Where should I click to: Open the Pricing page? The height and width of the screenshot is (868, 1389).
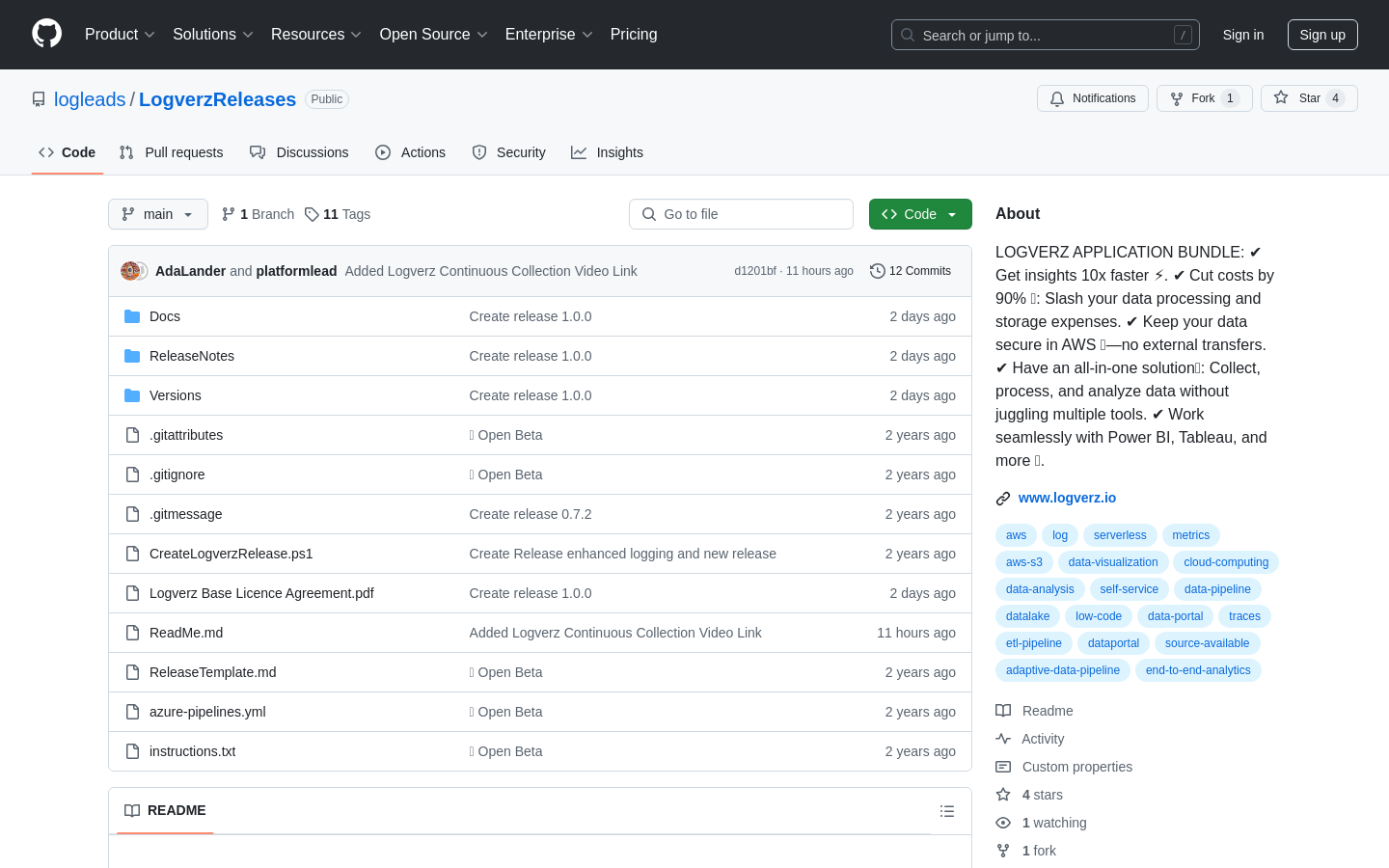click(x=634, y=35)
